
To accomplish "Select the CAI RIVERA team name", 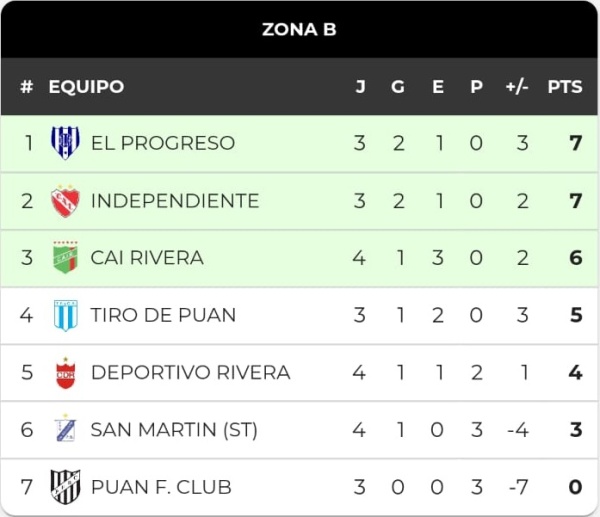I will tap(147, 258).
